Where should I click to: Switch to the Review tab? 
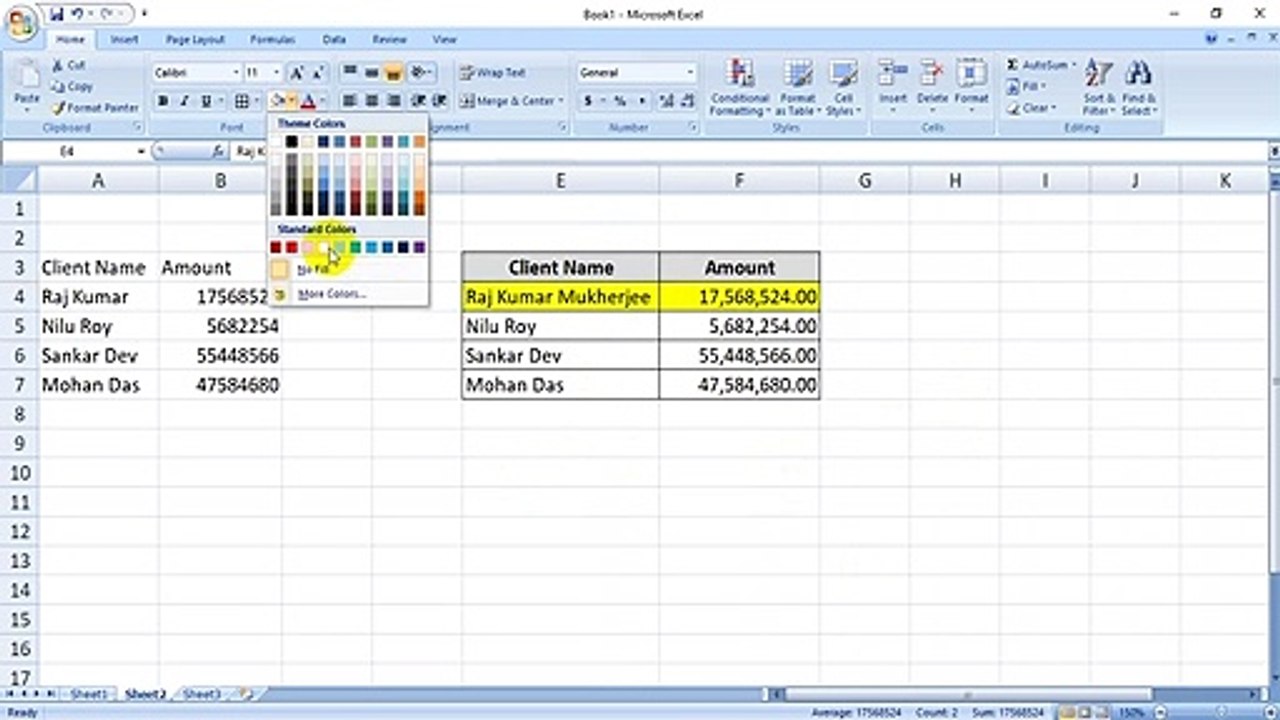tap(389, 40)
